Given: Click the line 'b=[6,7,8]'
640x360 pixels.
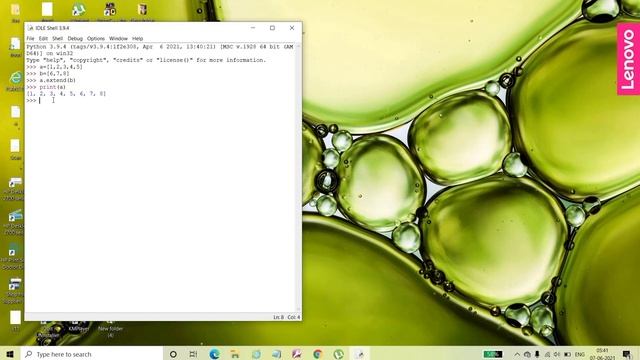Looking at the screenshot, I should (54, 73).
